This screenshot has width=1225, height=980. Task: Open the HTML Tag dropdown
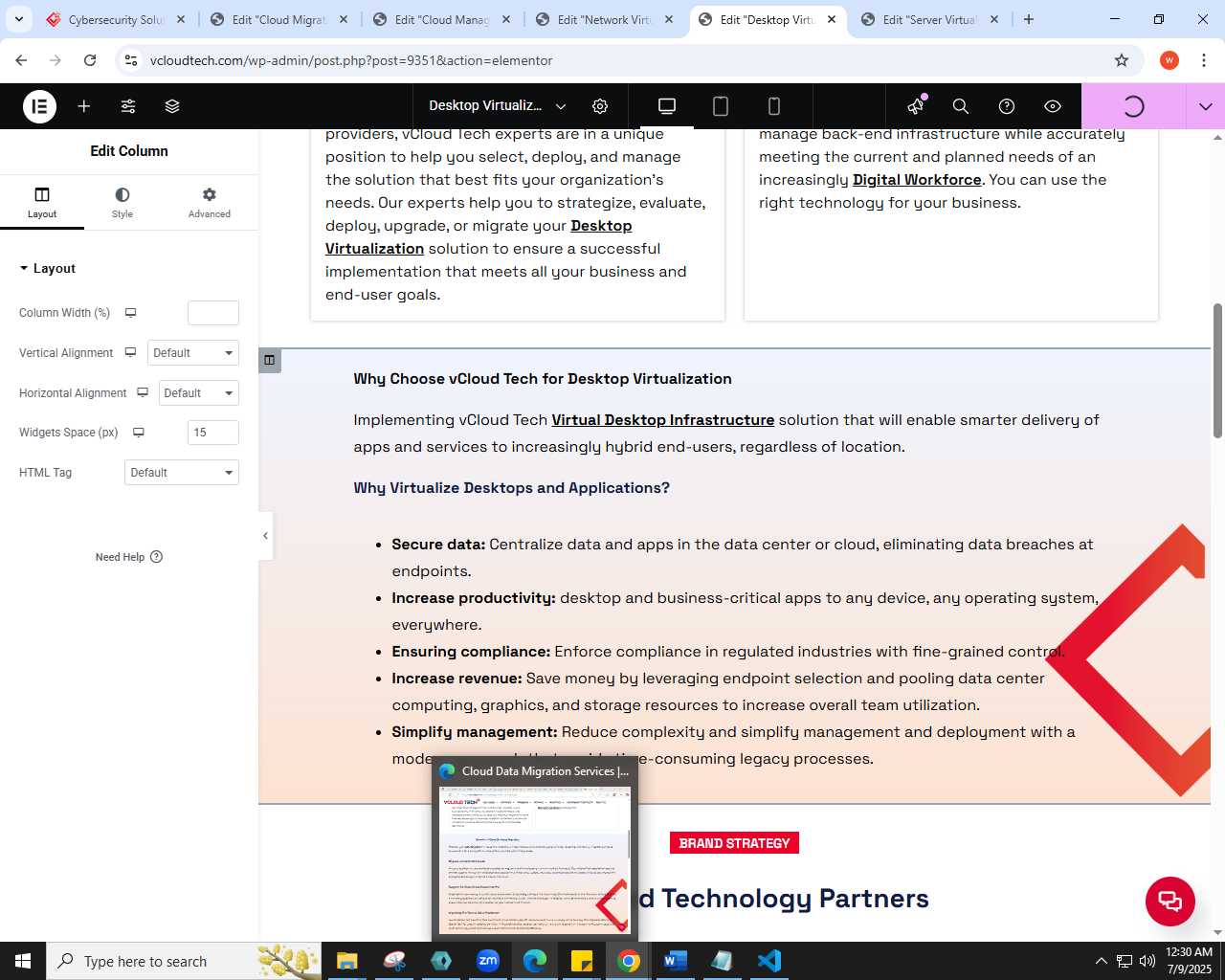click(182, 473)
